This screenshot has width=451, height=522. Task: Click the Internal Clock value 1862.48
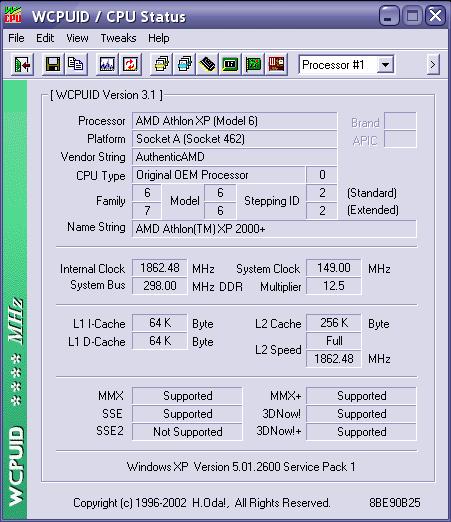[x=160, y=268]
